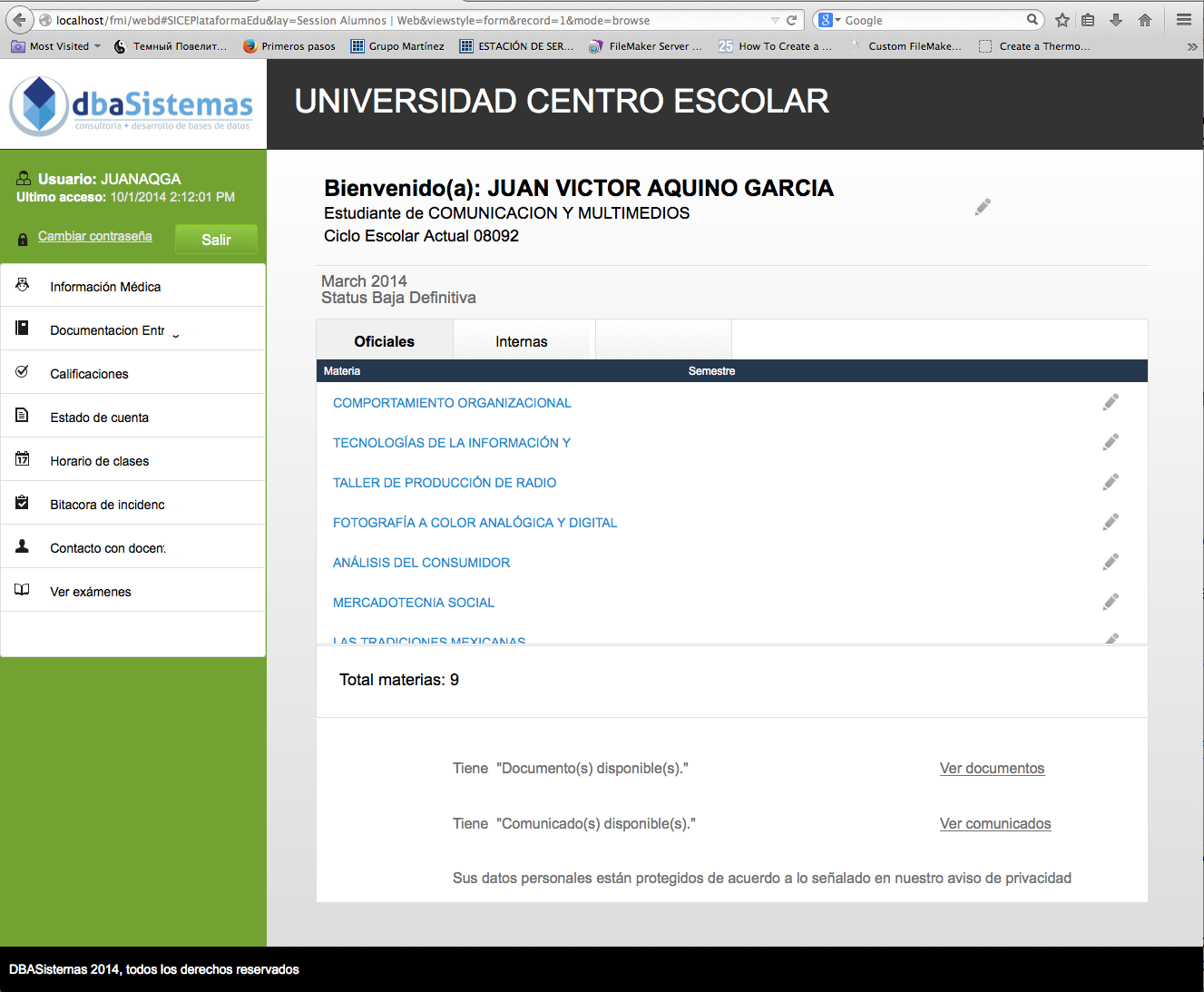Click the Ver exámenes book icon

tap(23, 590)
